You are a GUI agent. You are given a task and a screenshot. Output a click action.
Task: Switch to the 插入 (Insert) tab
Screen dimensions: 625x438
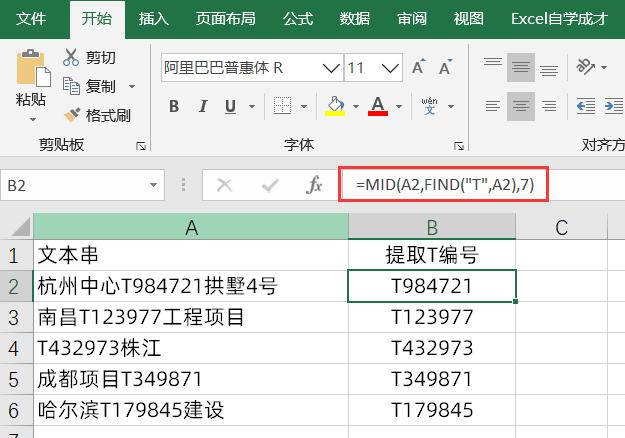(x=153, y=19)
